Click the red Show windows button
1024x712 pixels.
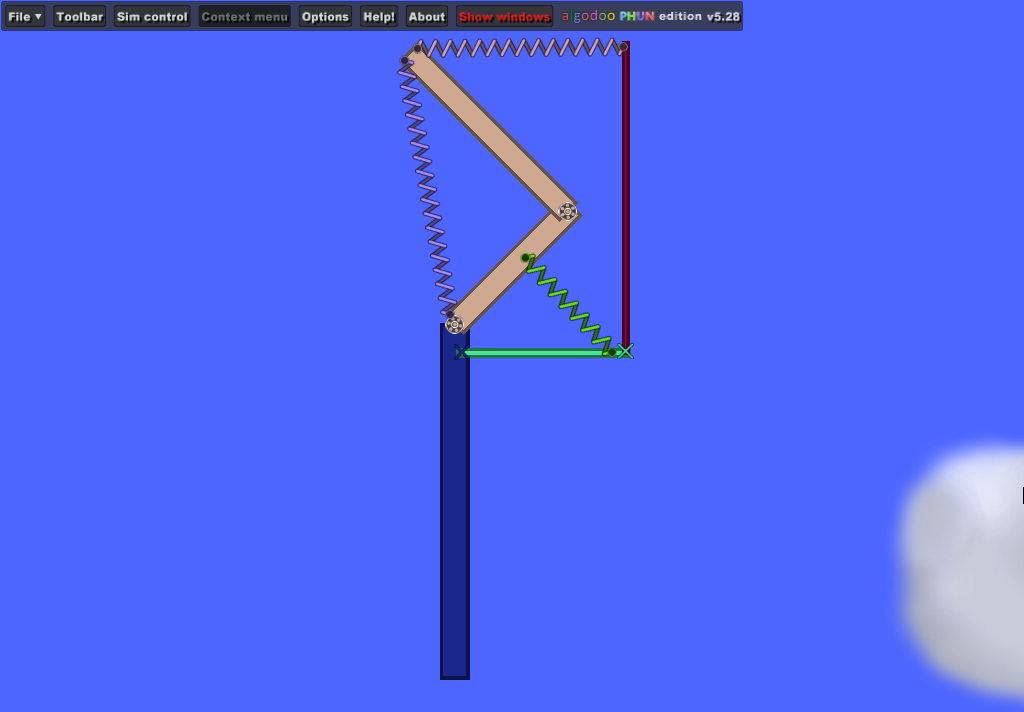tap(504, 16)
